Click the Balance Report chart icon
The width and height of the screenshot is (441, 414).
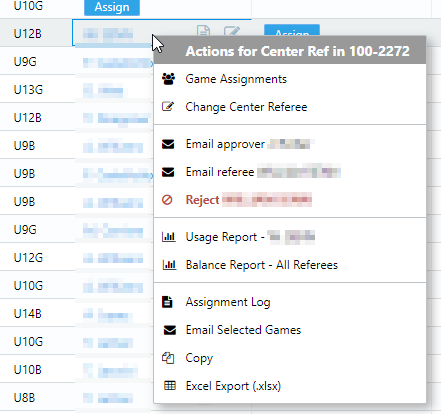(x=169, y=265)
